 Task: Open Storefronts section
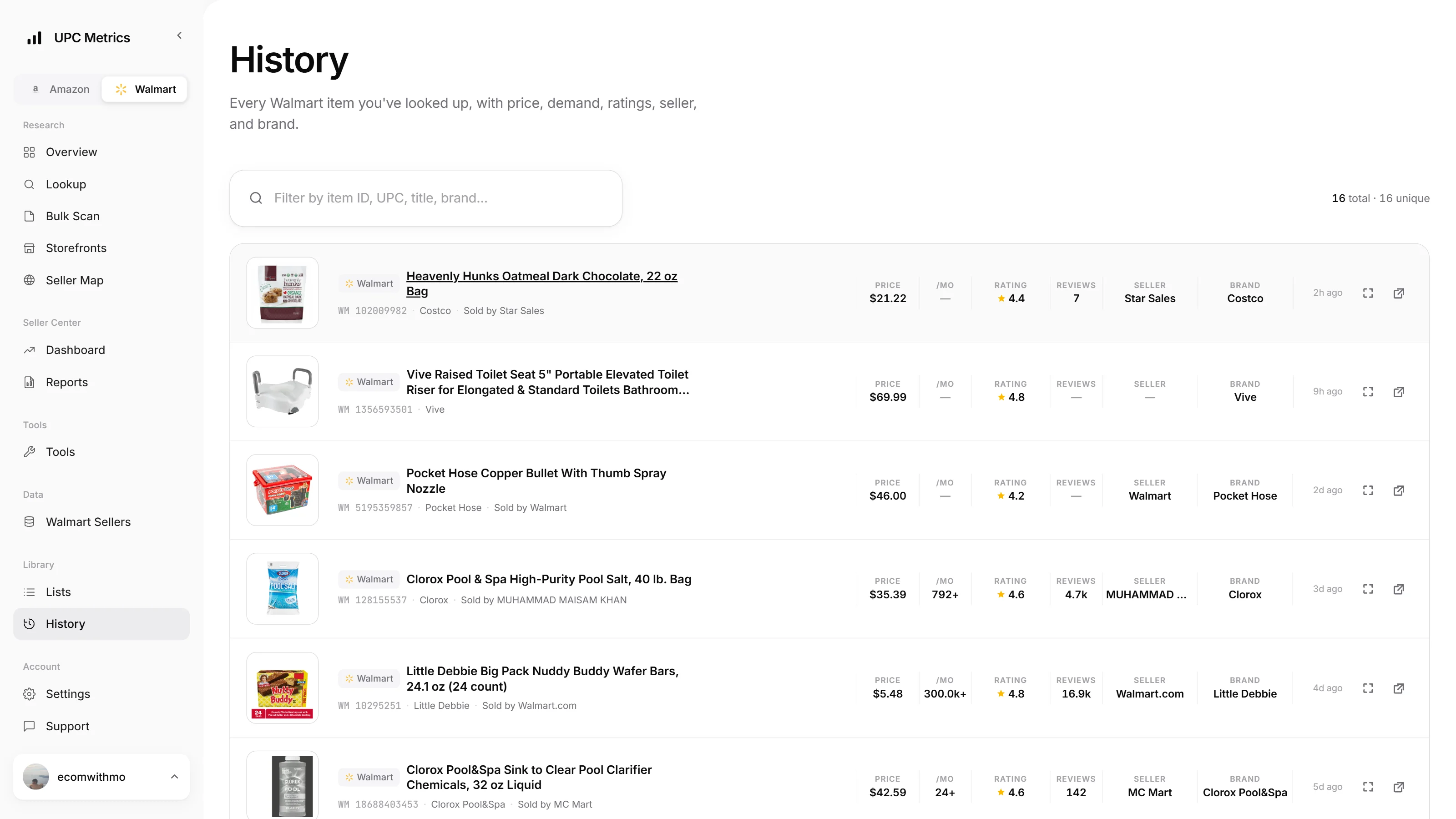point(101,248)
